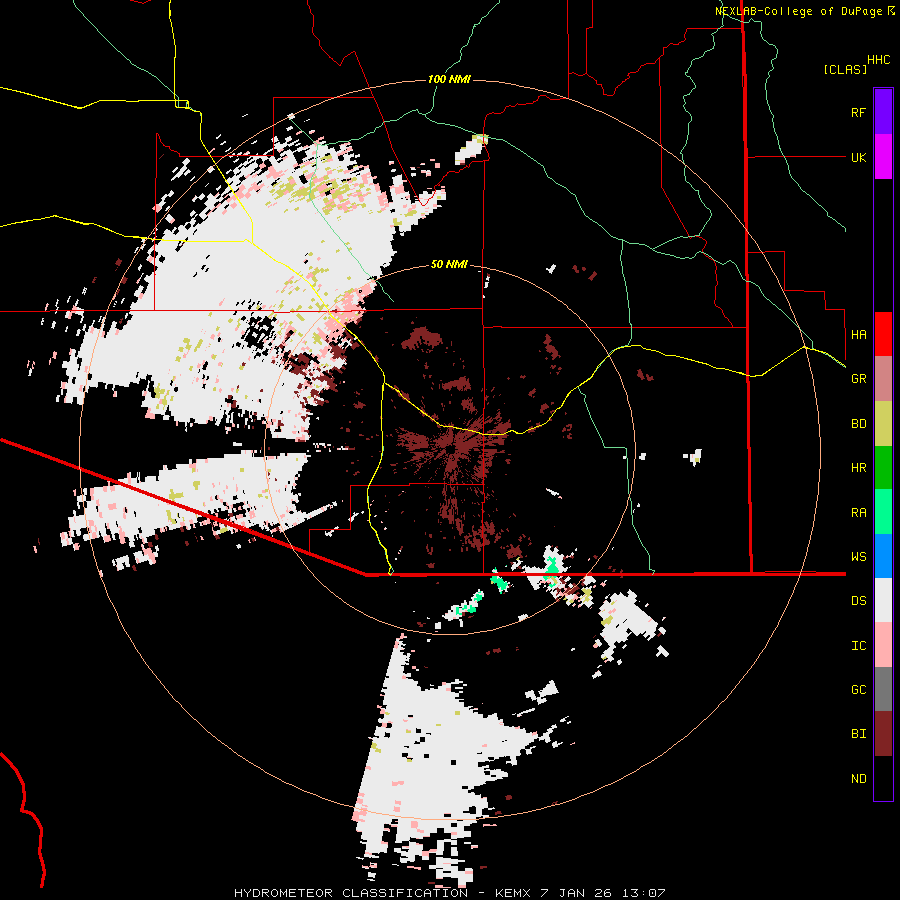Click the HHC product label
This screenshot has height=900, width=900.
point(878,60)
